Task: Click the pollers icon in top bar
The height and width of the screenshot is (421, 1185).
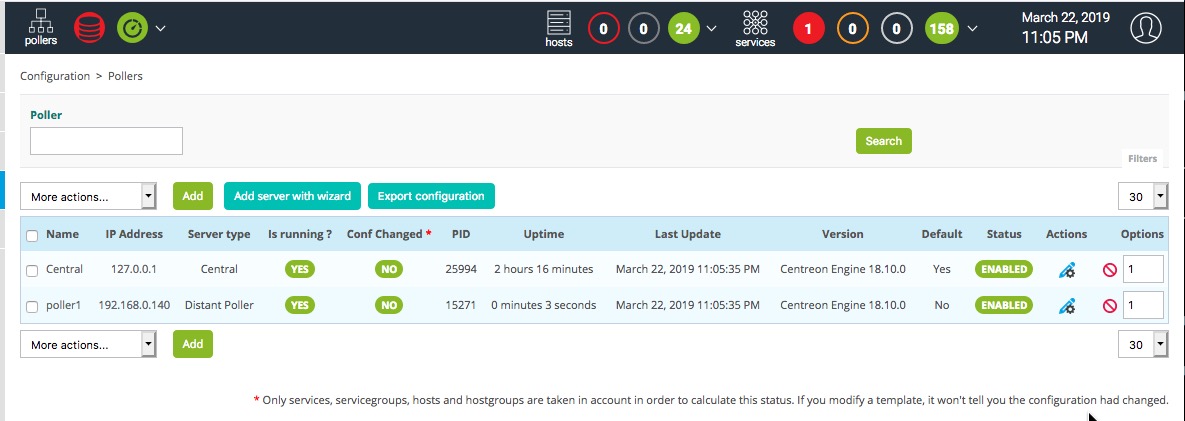Action: [41, 28]
